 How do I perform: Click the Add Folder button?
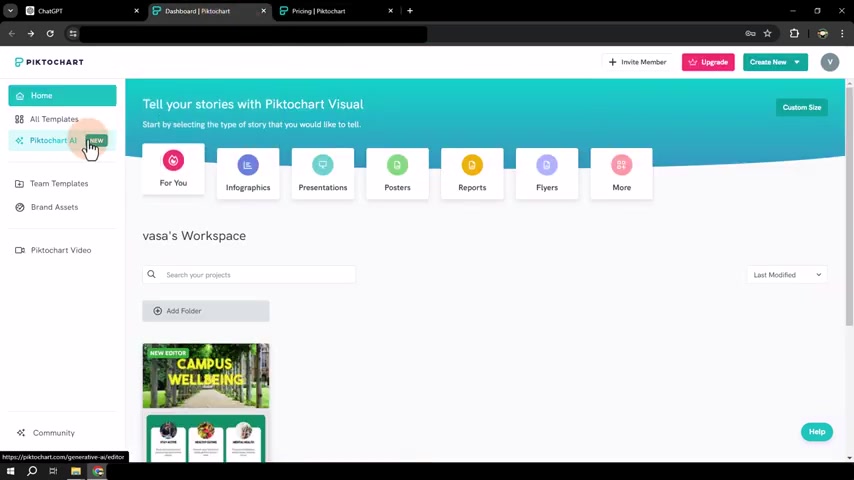pyautogui.click(x=206, y=311)
